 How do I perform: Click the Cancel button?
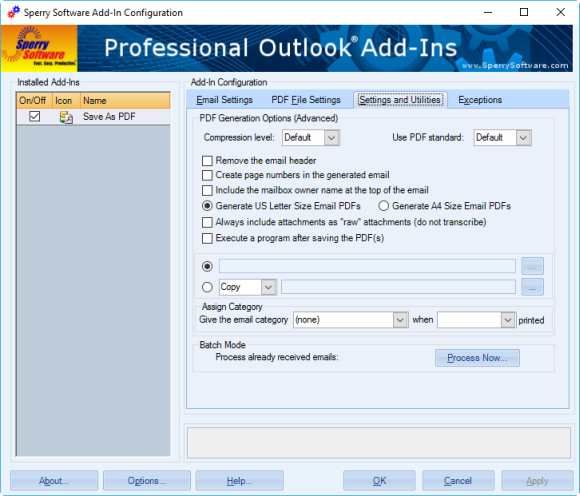pyautogui.click(x=458, y=480)
